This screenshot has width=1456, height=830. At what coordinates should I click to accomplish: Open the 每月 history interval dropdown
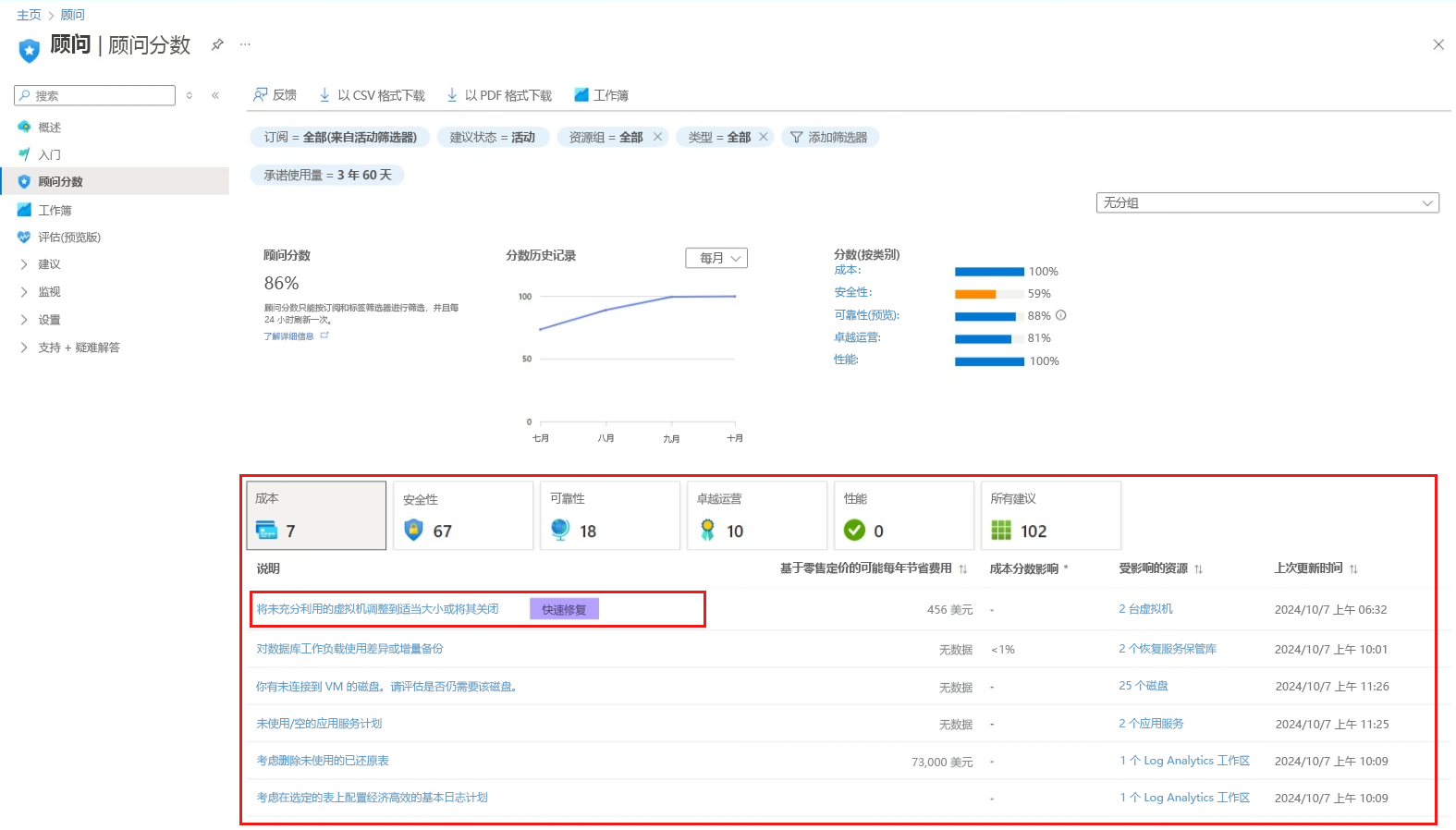tap(716, 258)
